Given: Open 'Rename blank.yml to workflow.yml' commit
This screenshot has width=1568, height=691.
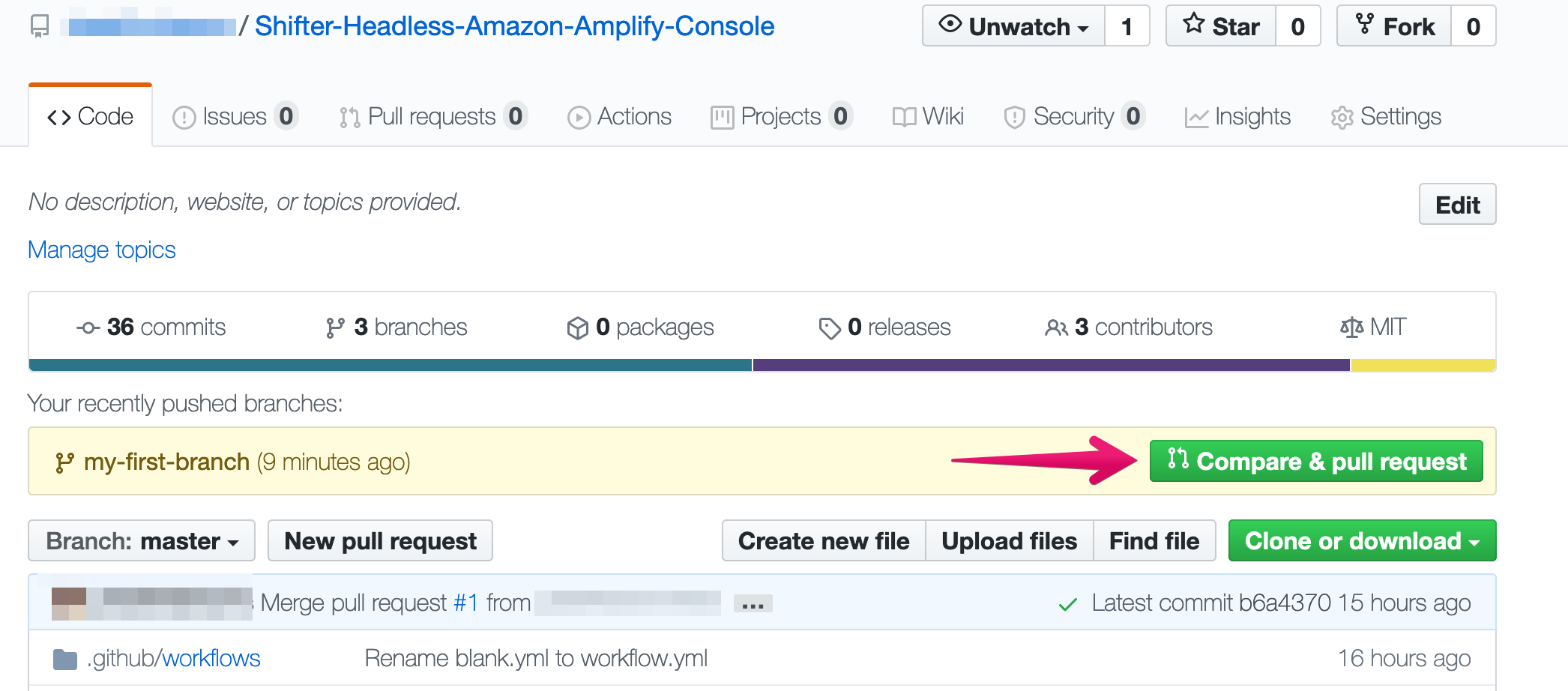Looking at the screenshot, I should 536,658.
